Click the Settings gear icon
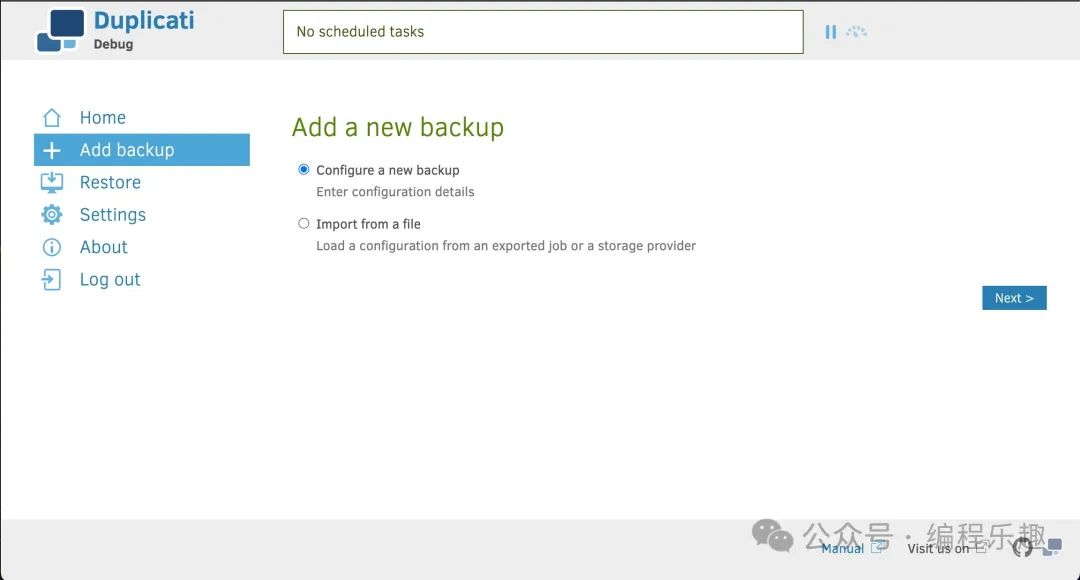1080x580 pixels. click(52, 215)
